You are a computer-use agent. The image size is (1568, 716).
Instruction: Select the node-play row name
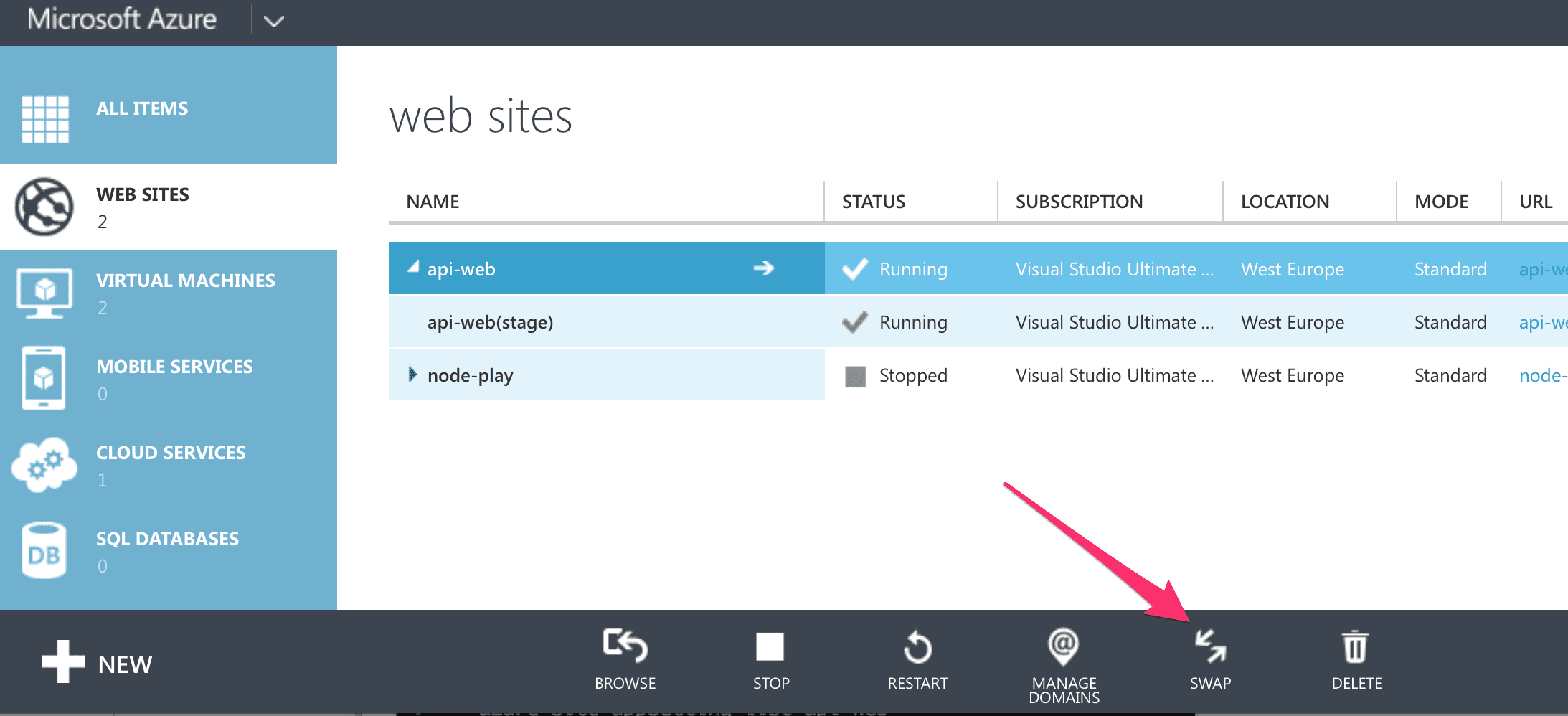(470, 375)
